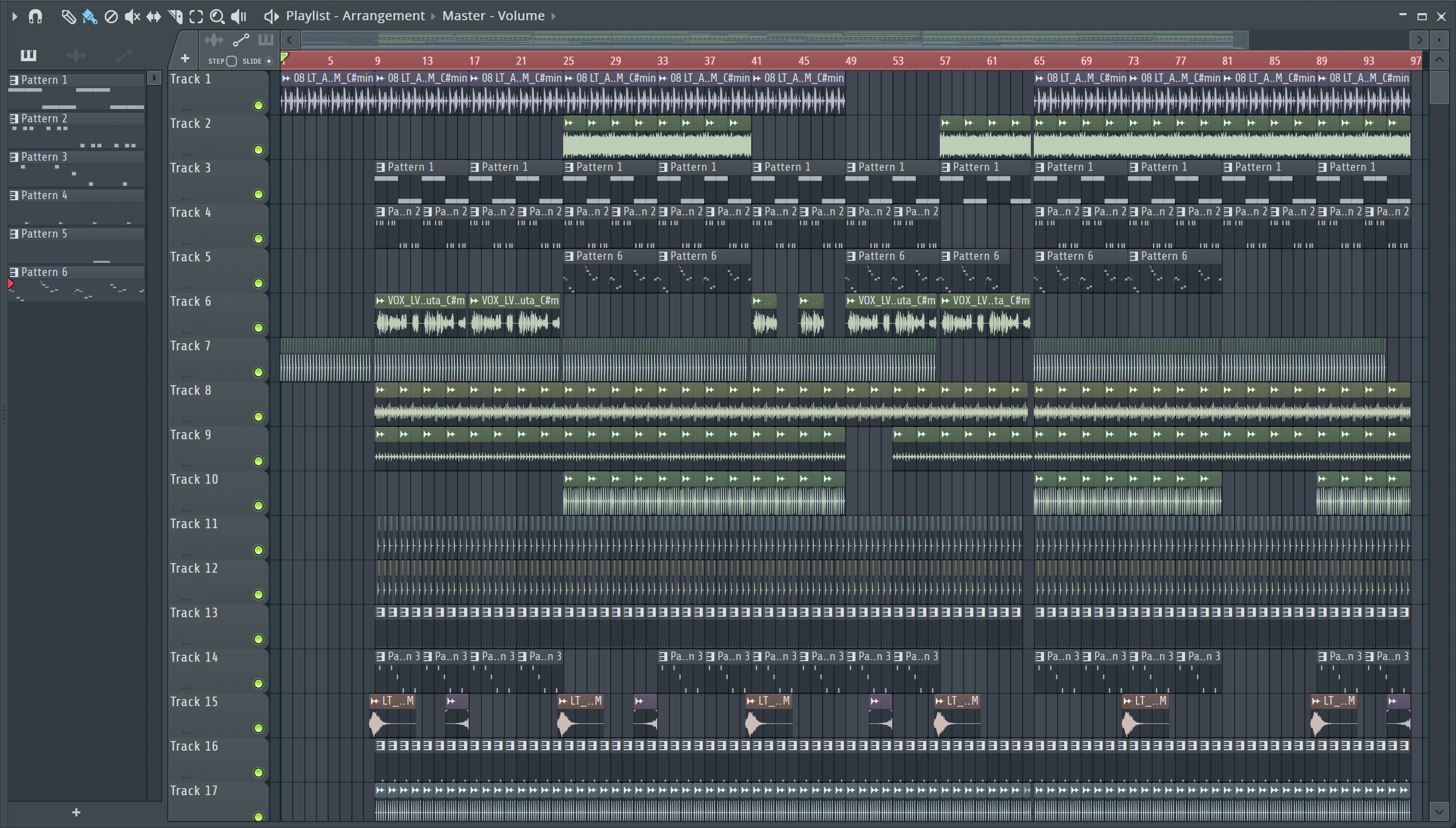Select the Track 12 name header
Image resolution: width=1456 pixels, height=828 pixels.
(217, 582)
